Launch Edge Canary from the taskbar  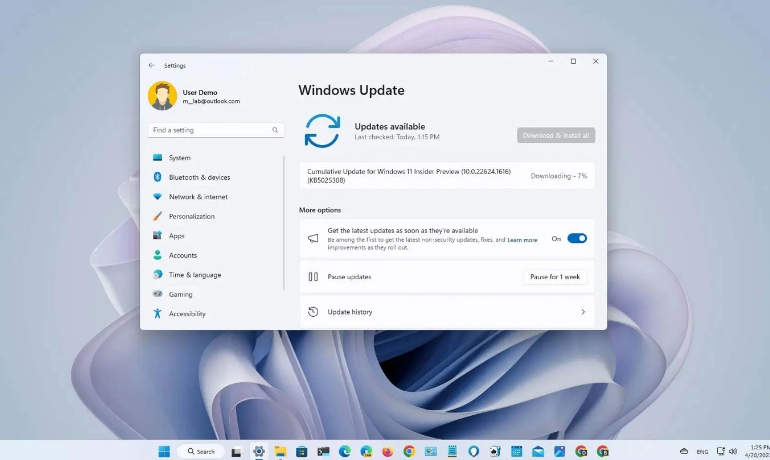pyautogui.click(x=366, y=451)
